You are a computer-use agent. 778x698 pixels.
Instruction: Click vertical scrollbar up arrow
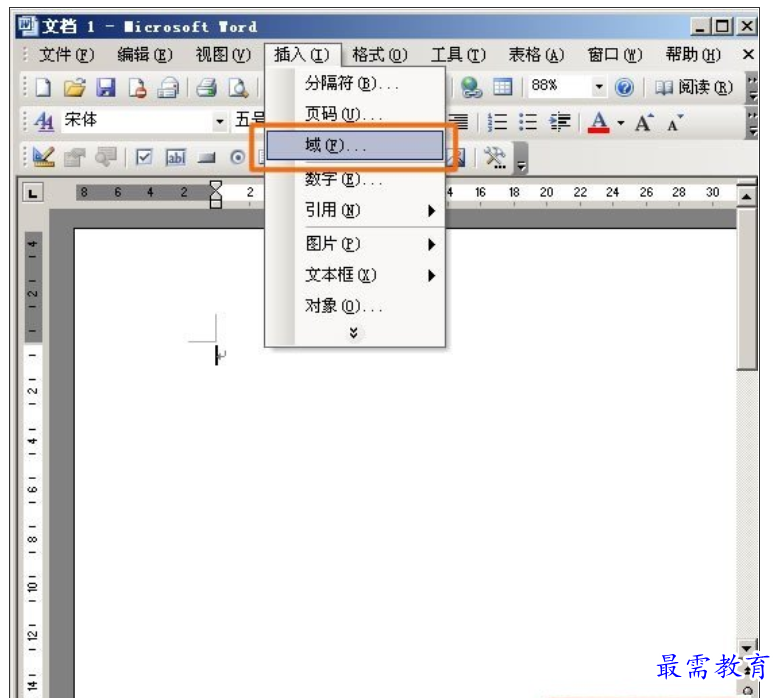(x=747, y=196)
